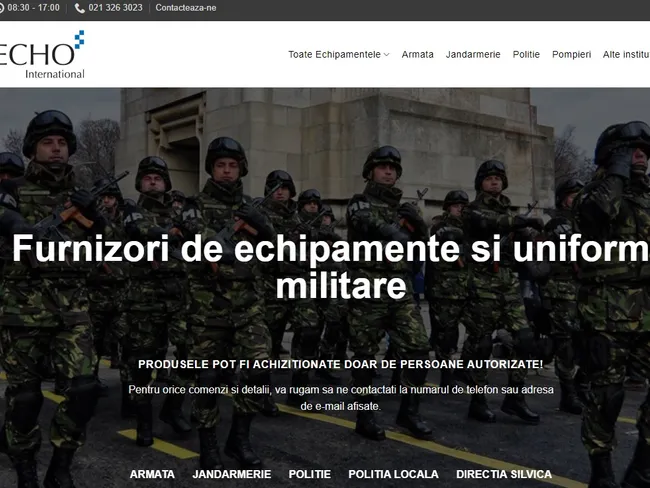Go to Armata in top navigation
This screenshot has height=488, width=650.
417,54
